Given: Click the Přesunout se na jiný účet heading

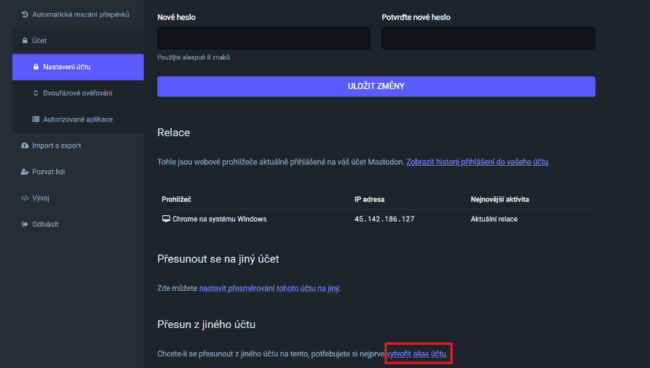Looking at the screenshot, I should pos(218,259).
